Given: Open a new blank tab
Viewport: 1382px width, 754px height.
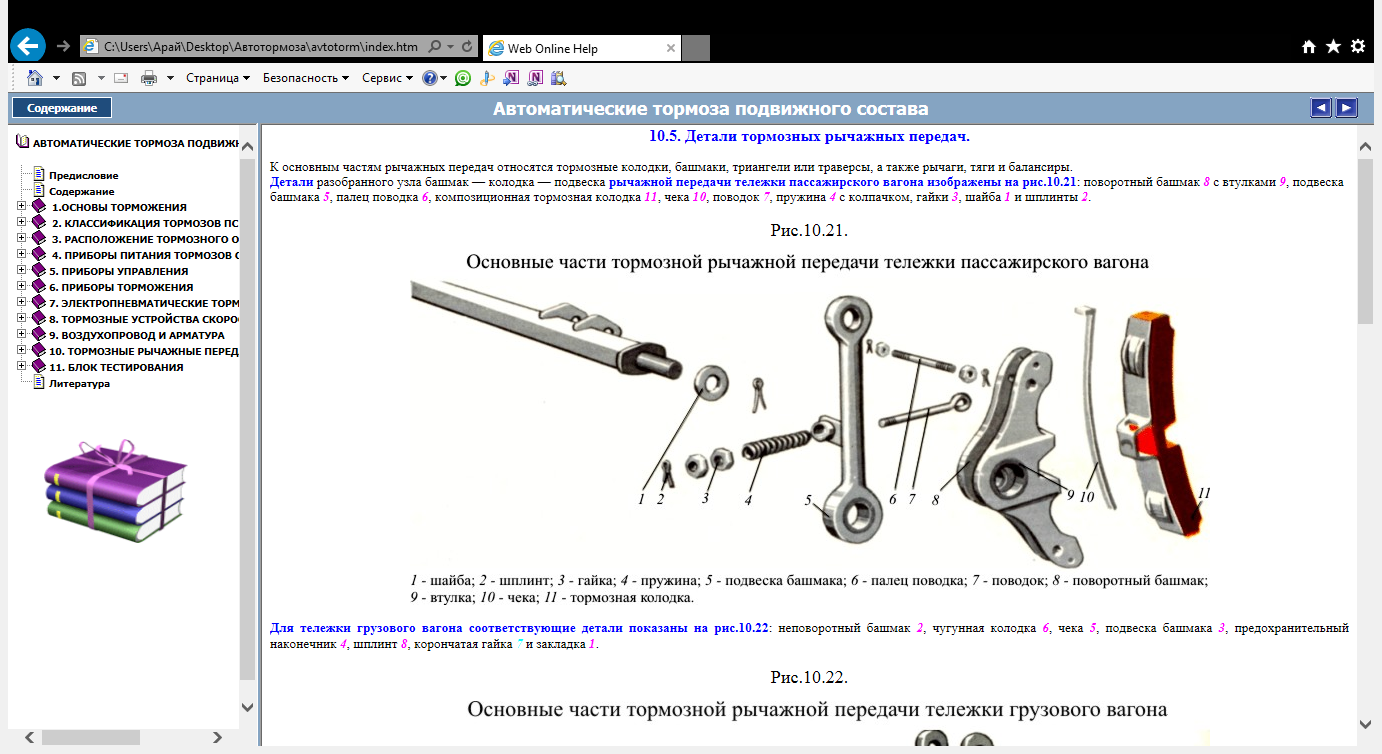Looking at the screenshot, I should tap(696, 47).
